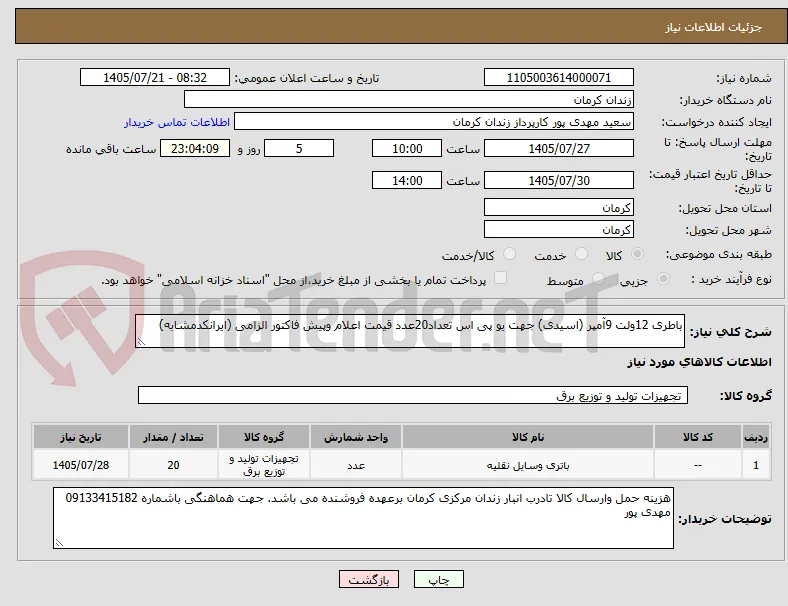The height and width of the screenshot is (606, 788).
Task: Click the اطلاعات کالاهای مورد نیاز heading
Action: (699, 362)
